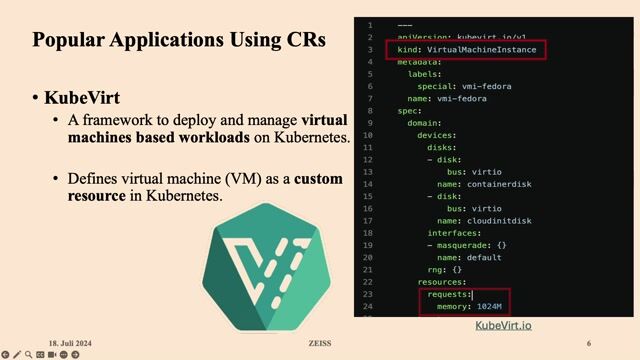Click the 'interfaces:' code line
This screenshot has width=640, height=360.
[454, 233]
